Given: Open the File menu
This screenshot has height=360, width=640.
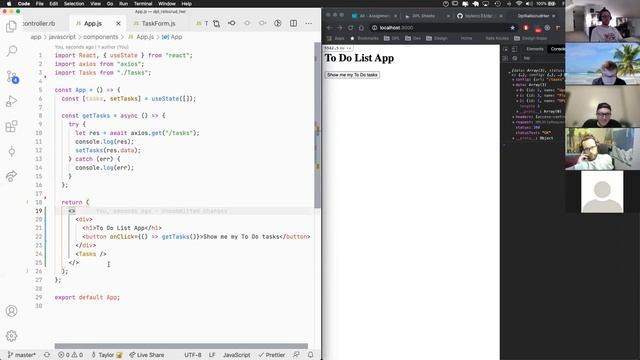Looking at the screenshot, I should [x=40, y=4].
